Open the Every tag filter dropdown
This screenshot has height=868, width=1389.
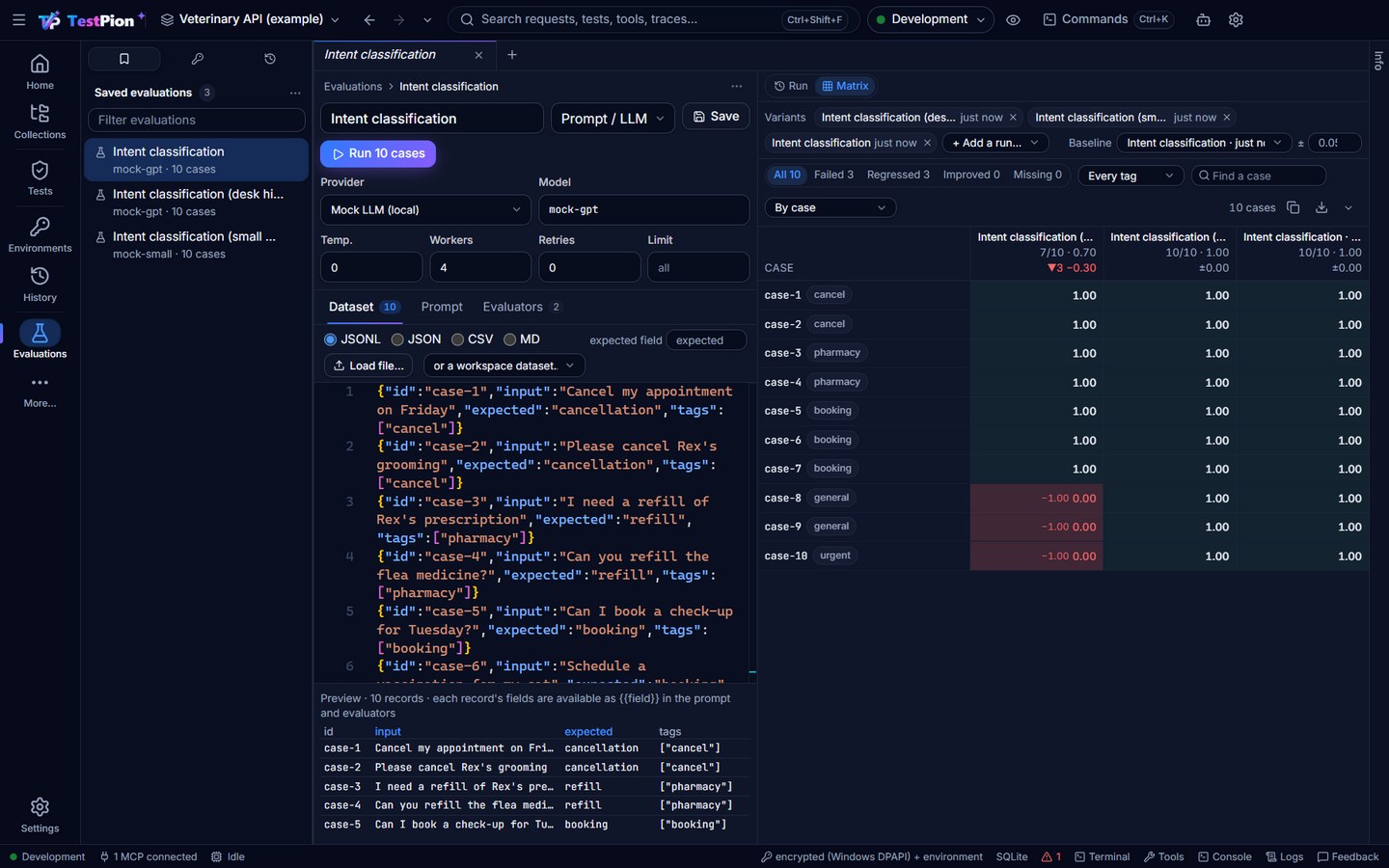[x=1130, y=176]
